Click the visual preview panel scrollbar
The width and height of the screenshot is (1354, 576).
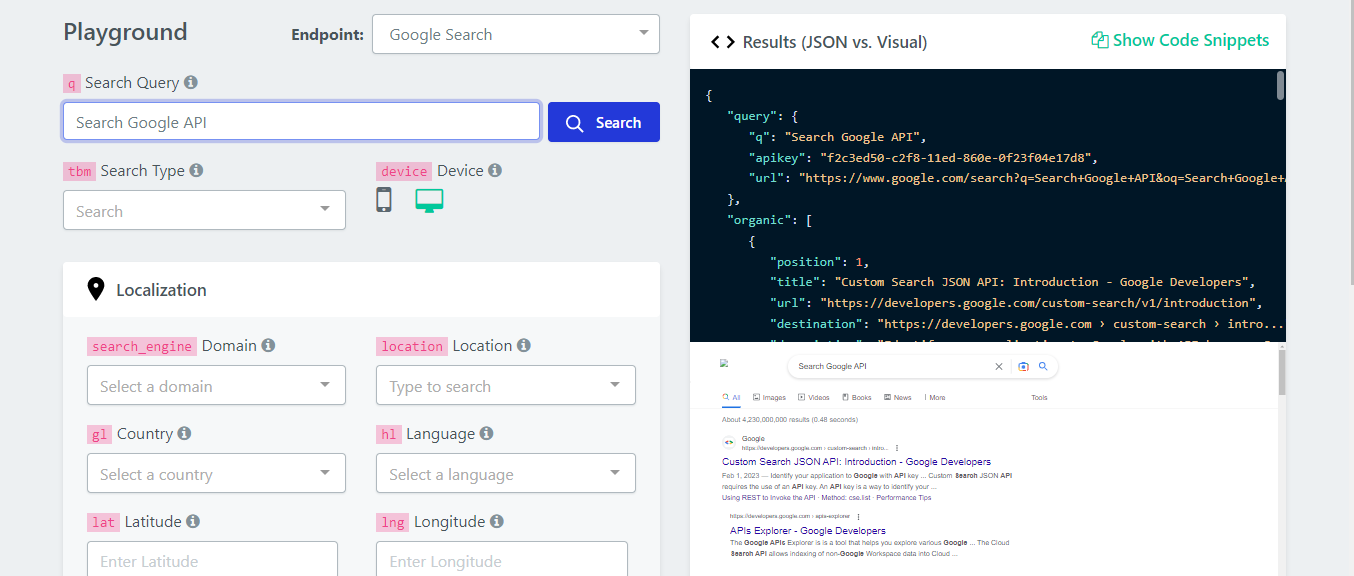(1281, 372)
